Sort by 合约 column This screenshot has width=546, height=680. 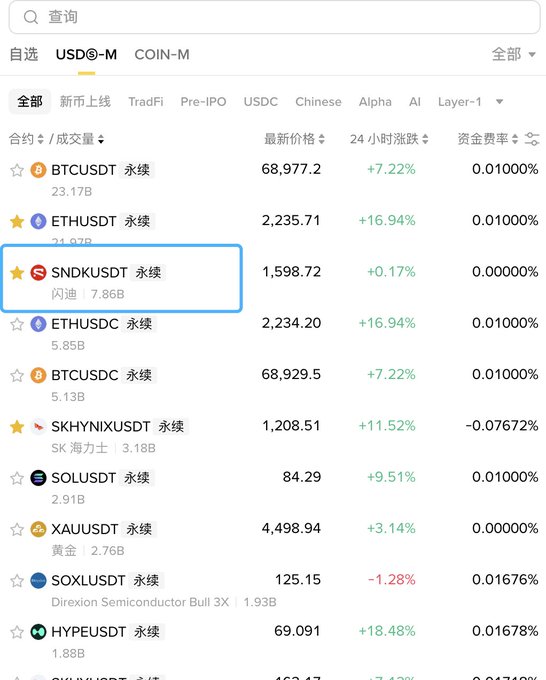click(x=26, y=139)
